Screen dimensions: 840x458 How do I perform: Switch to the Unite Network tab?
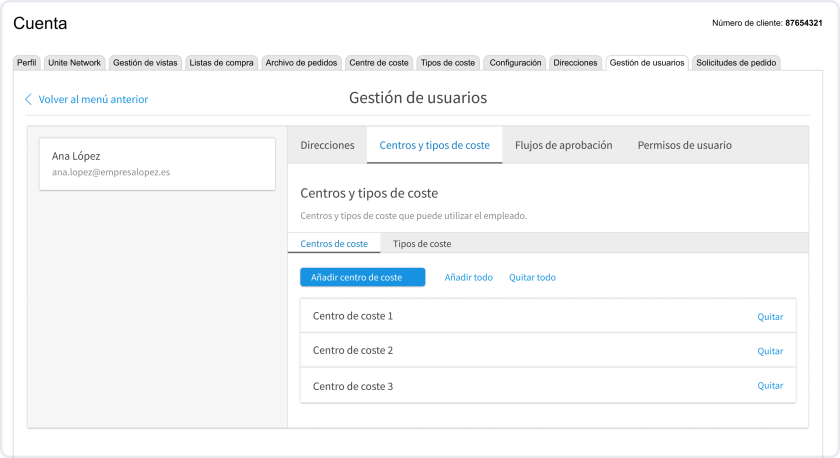click(x=74, y=63)
